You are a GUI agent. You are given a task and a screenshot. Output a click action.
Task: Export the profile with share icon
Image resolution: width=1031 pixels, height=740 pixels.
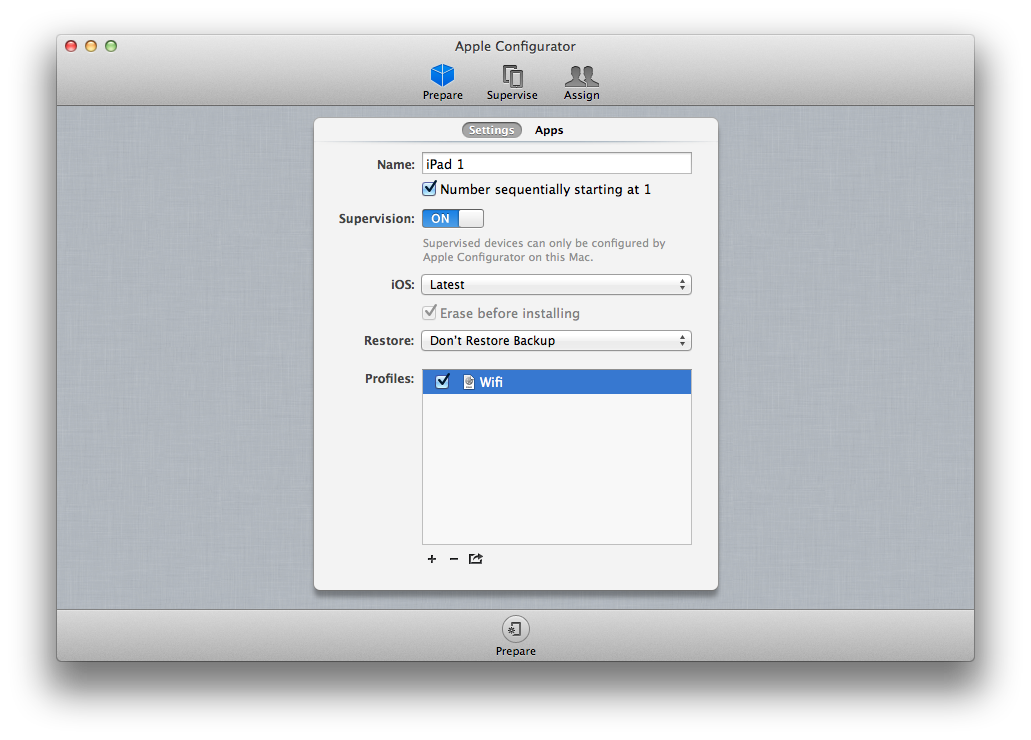[475, 559]
